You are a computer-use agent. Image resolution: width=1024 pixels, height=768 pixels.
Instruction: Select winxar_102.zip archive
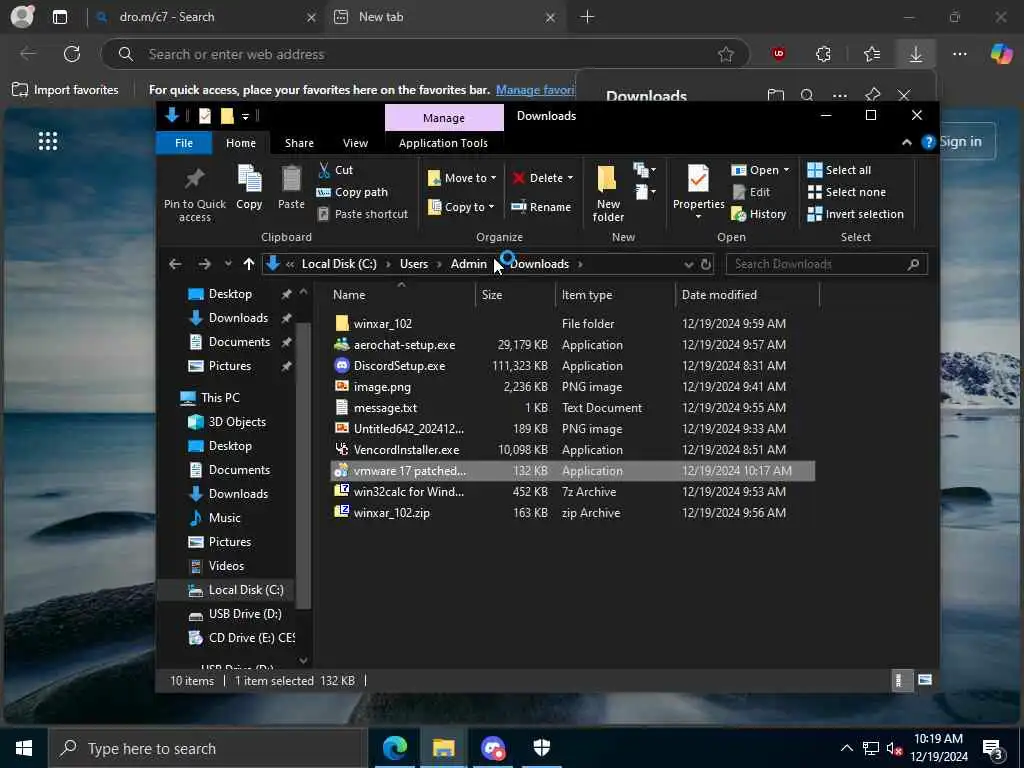(391, 513)
